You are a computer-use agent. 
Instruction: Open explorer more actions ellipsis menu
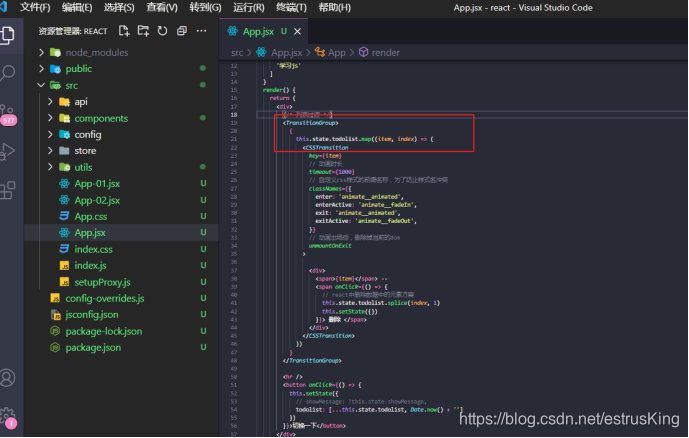click(201, 31)
